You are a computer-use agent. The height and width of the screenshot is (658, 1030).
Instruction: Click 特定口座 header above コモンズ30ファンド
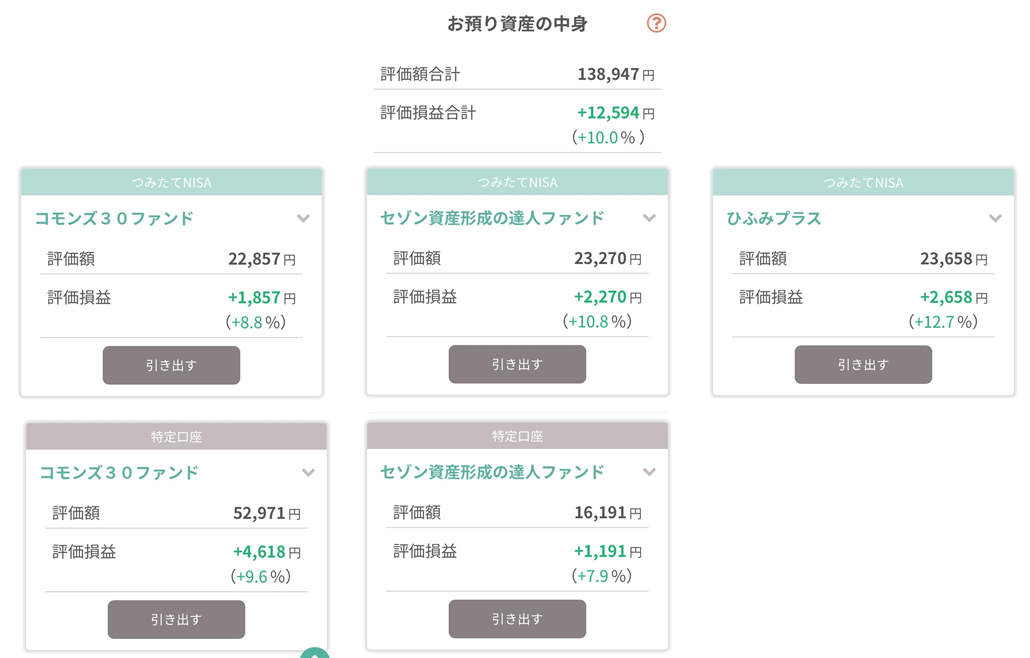click(x=176, y=437)
